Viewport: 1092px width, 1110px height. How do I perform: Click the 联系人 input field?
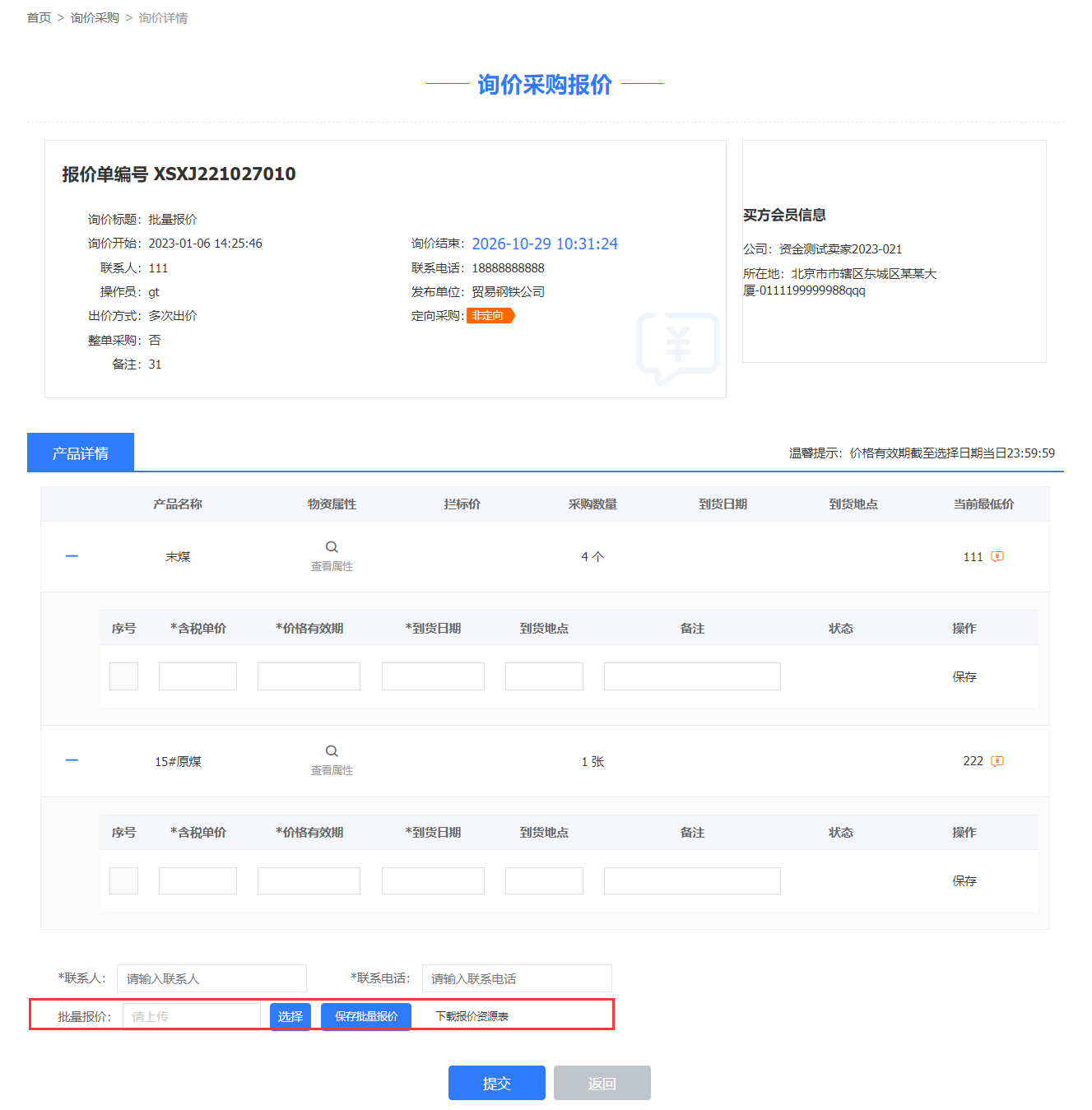(x=211, y=978)
